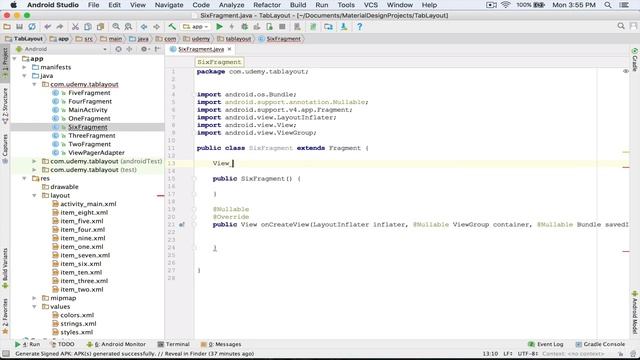
Task: Select the SixFragment.java editor tab
Action: [201, 49]
